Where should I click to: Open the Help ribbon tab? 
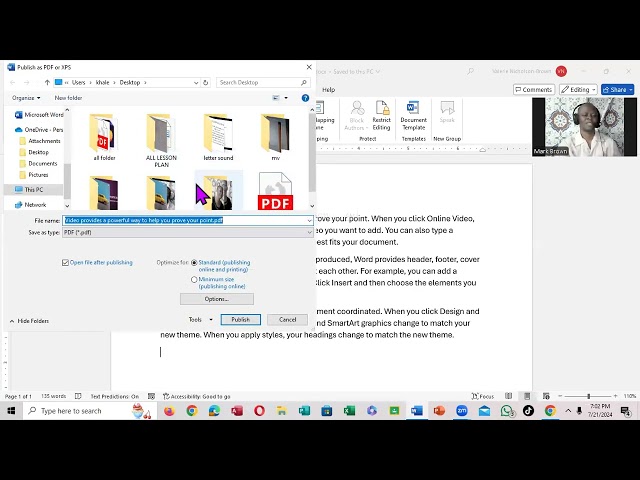coord(329,90)
